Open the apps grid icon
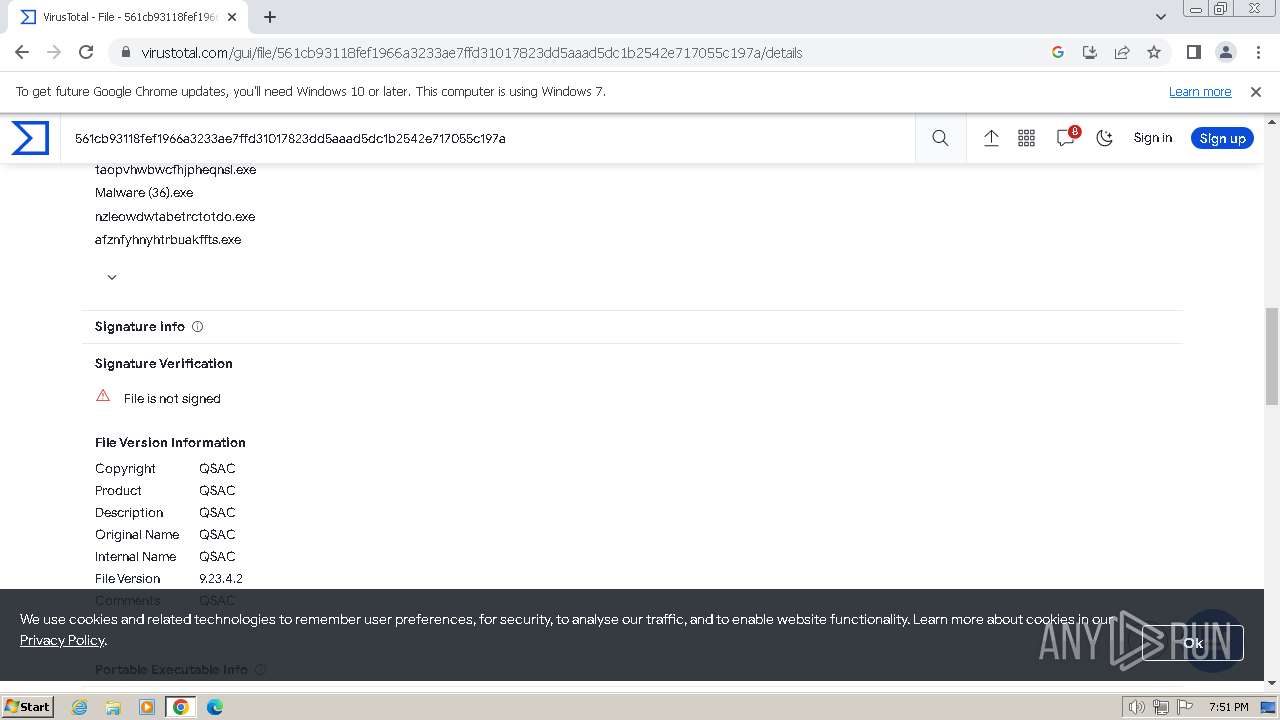 (x=1026, y=138)
